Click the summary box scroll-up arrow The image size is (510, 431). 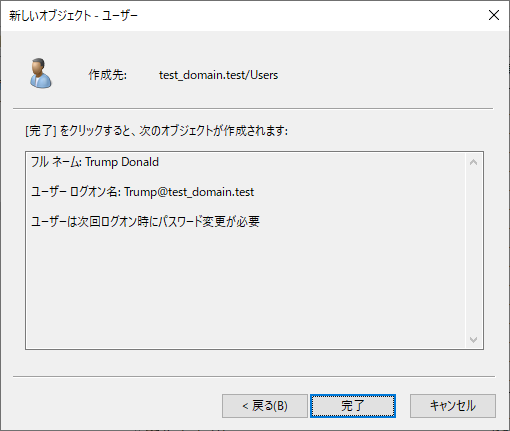click(x=473, y=162)
